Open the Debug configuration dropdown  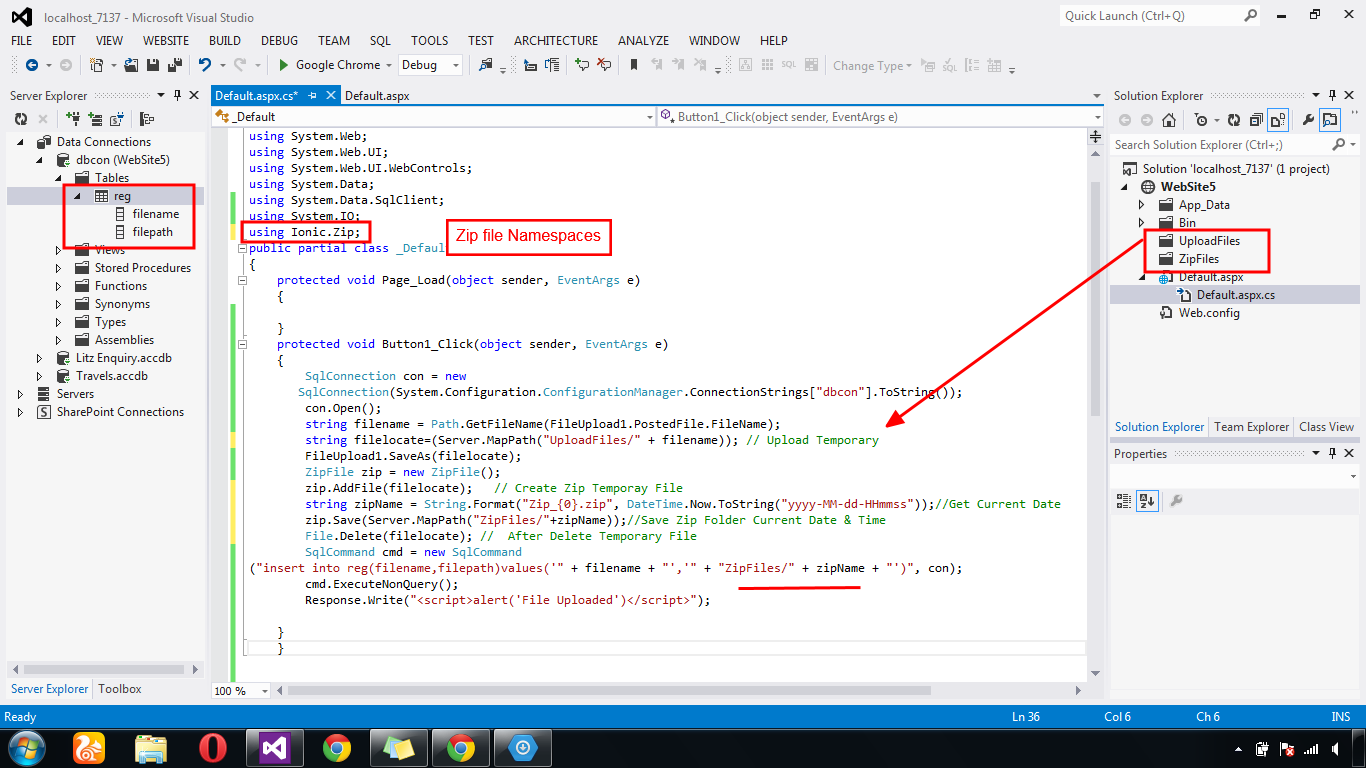(456, 65)
